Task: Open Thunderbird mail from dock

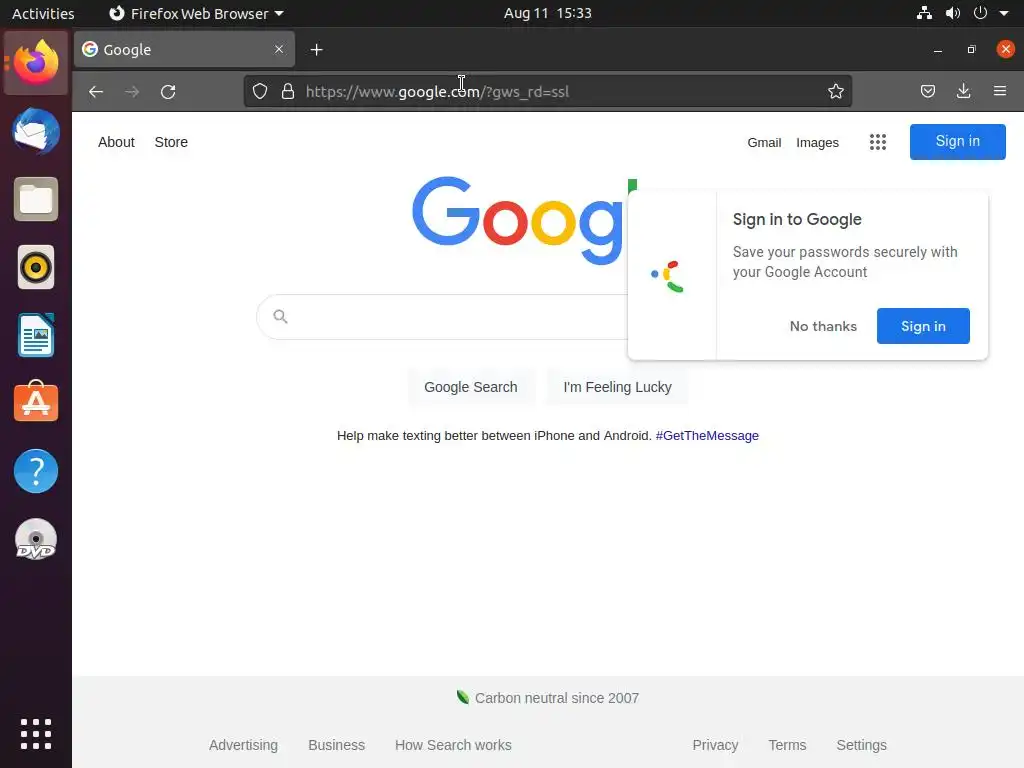Action: [36, 131]
